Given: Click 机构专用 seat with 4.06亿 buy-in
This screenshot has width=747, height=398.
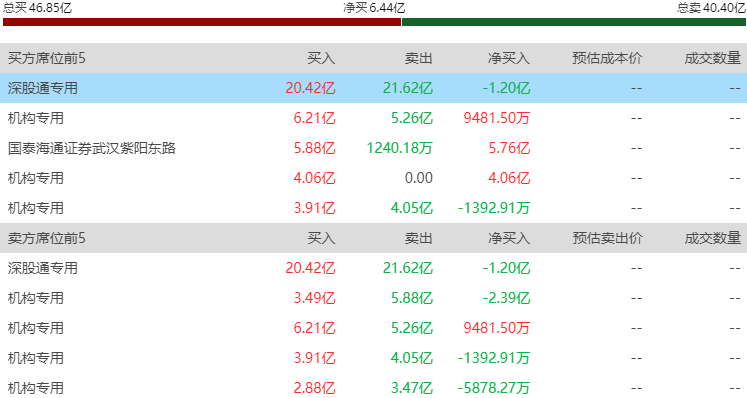Looking at the screenshot, I should [x=36, y=178].
